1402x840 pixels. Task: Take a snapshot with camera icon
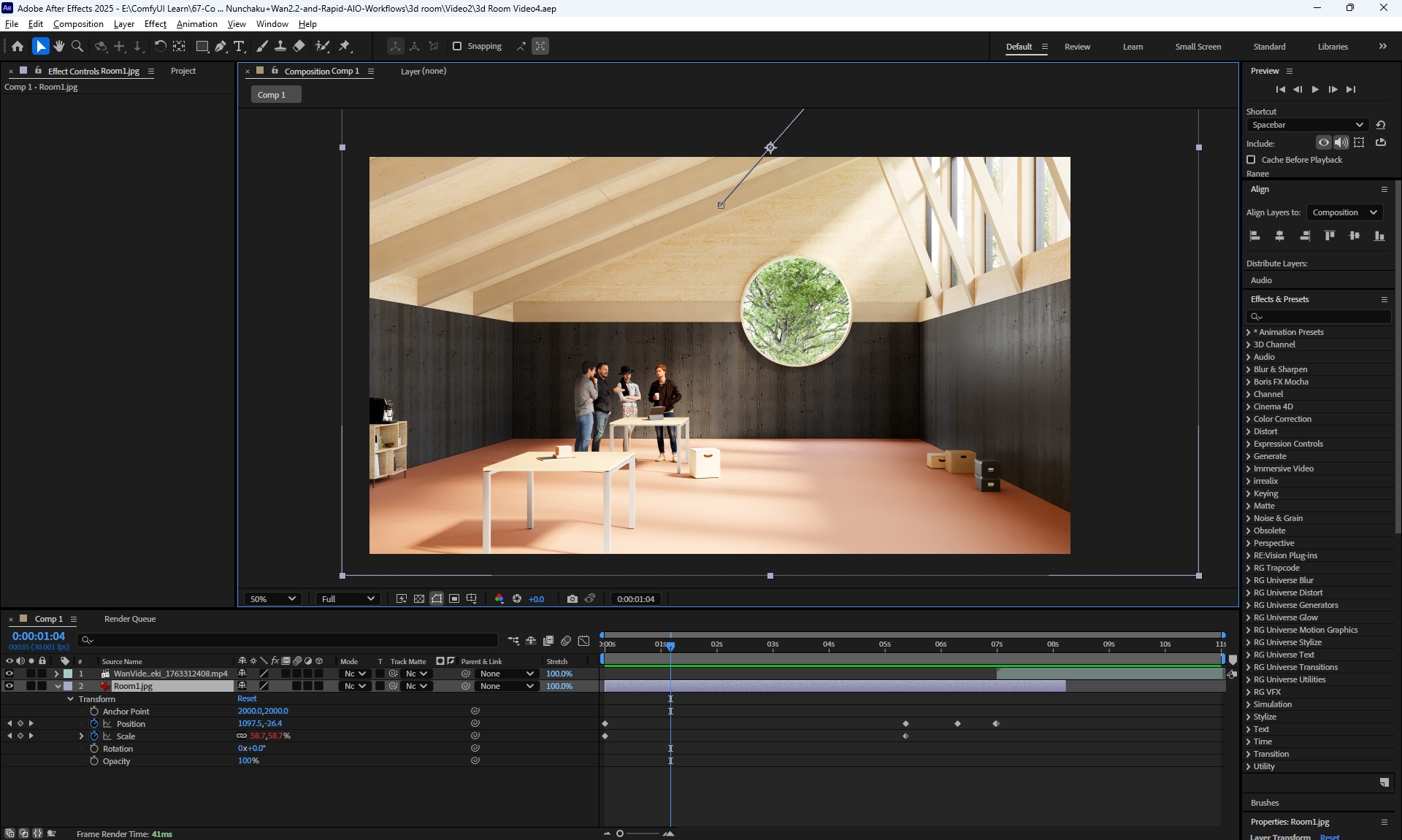(x=572, y=598)
